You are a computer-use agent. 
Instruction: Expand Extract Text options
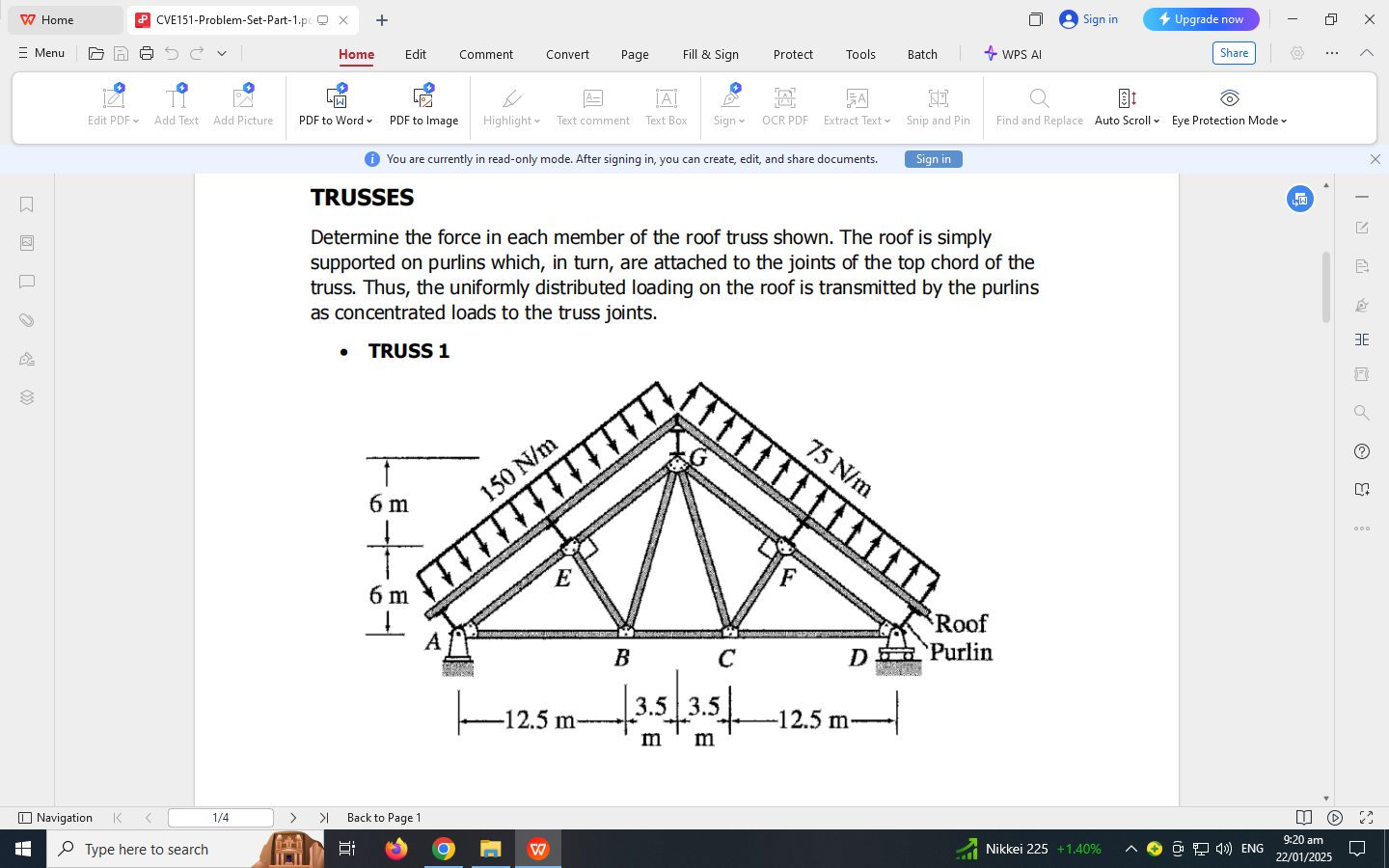tap(857, 106)
